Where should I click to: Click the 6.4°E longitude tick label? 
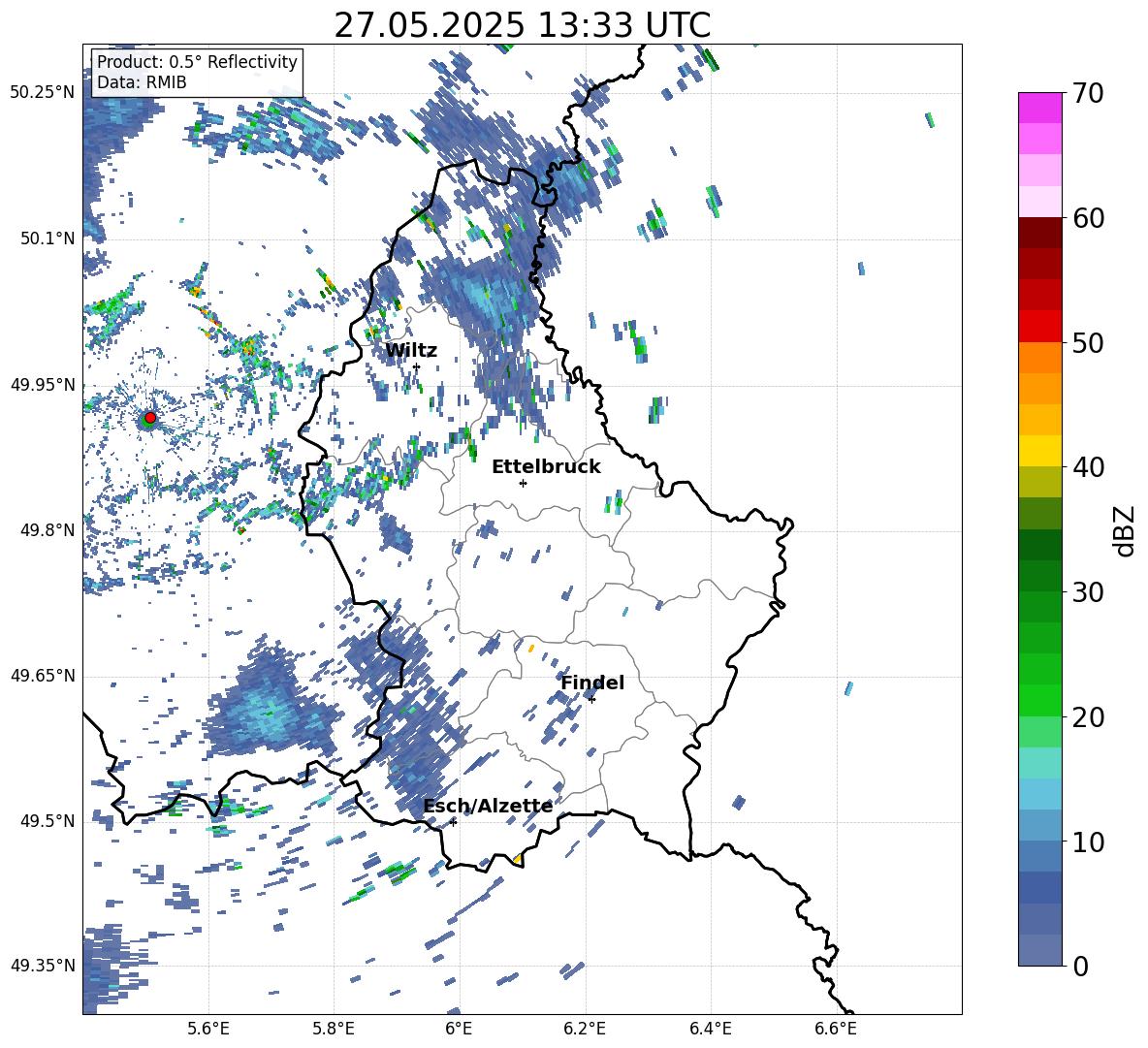click(x=710, y=1030)
